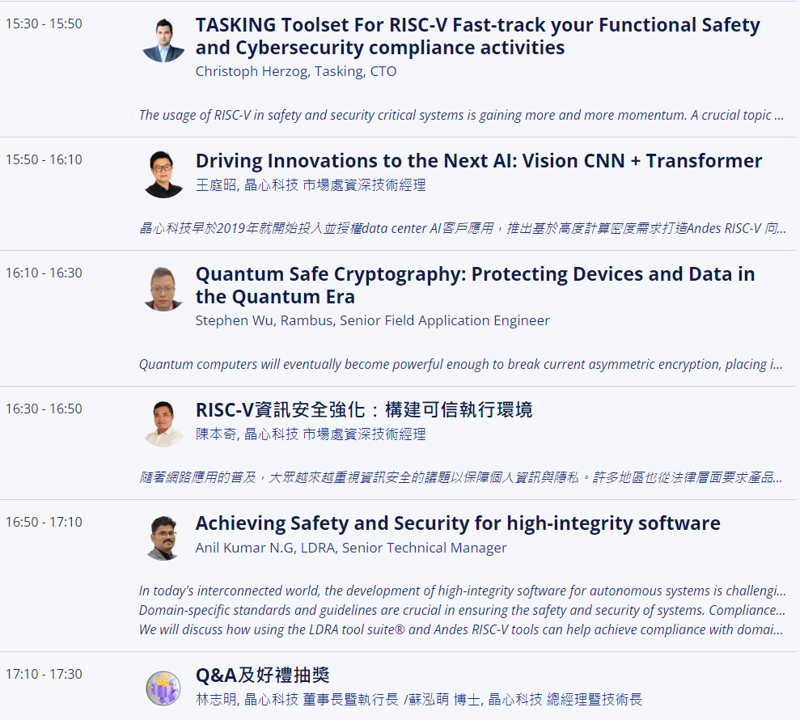This screenshot has height=720, width=800.
Task: Click the 16:50 - 17:10 time slot
Action: click(x=44, y=522)
